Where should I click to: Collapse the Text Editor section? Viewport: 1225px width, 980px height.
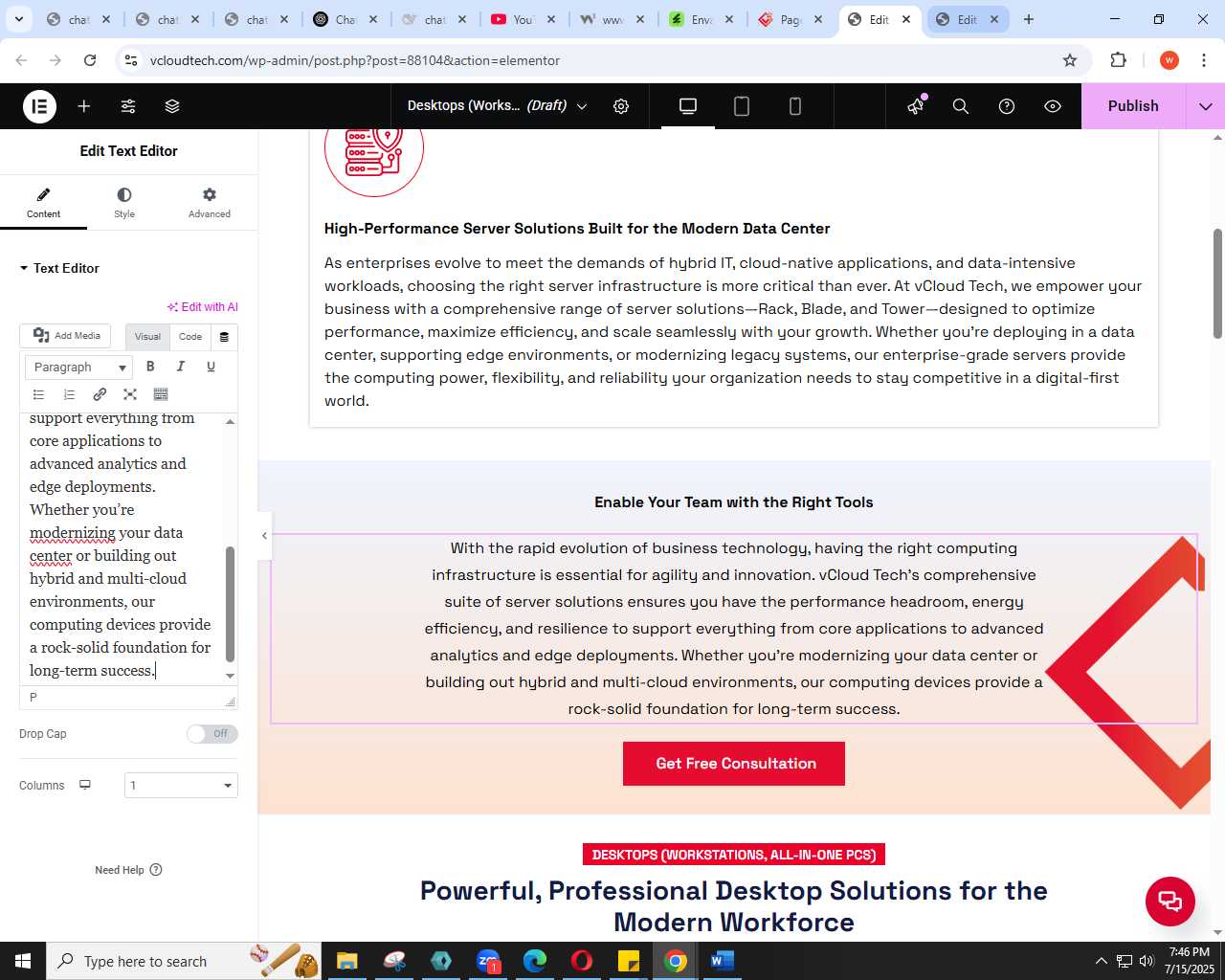click(59, 269)
